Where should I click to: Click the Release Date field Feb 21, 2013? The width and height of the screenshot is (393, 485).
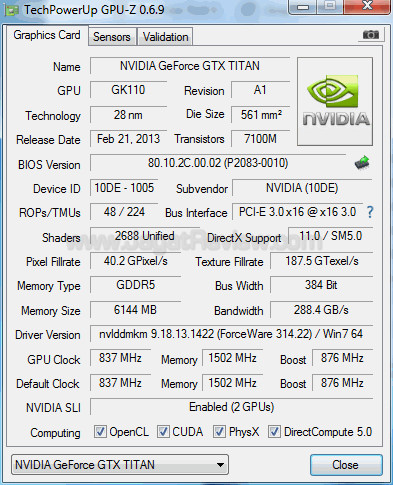[x=128, y=139]
